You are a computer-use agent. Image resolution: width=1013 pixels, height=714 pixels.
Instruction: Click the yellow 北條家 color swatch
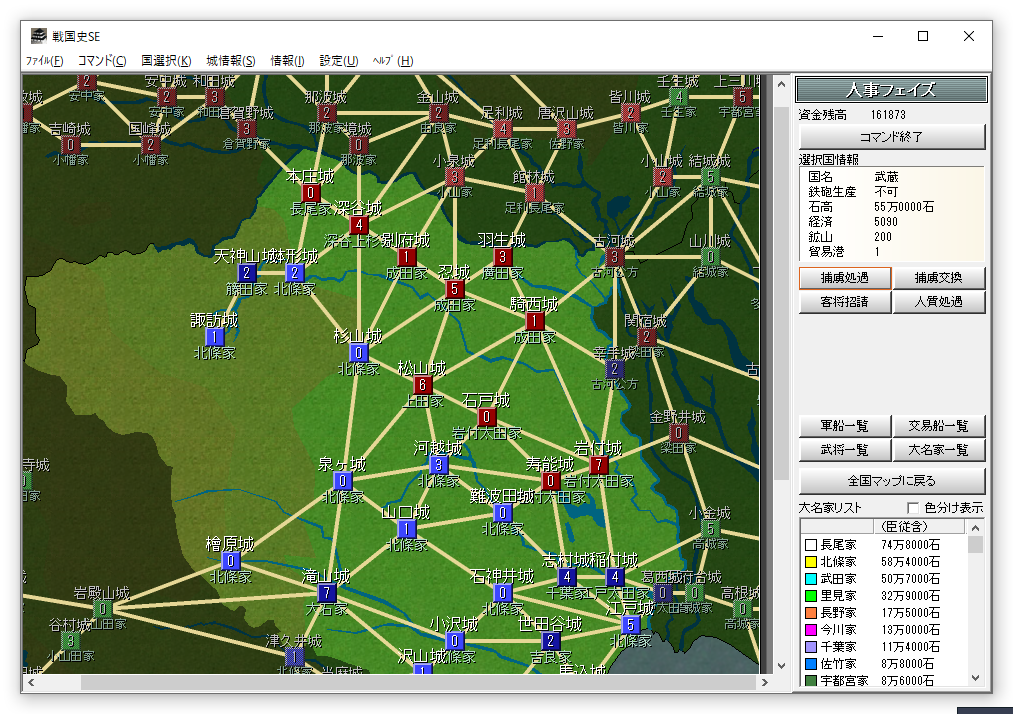click(x=810, y=562)
